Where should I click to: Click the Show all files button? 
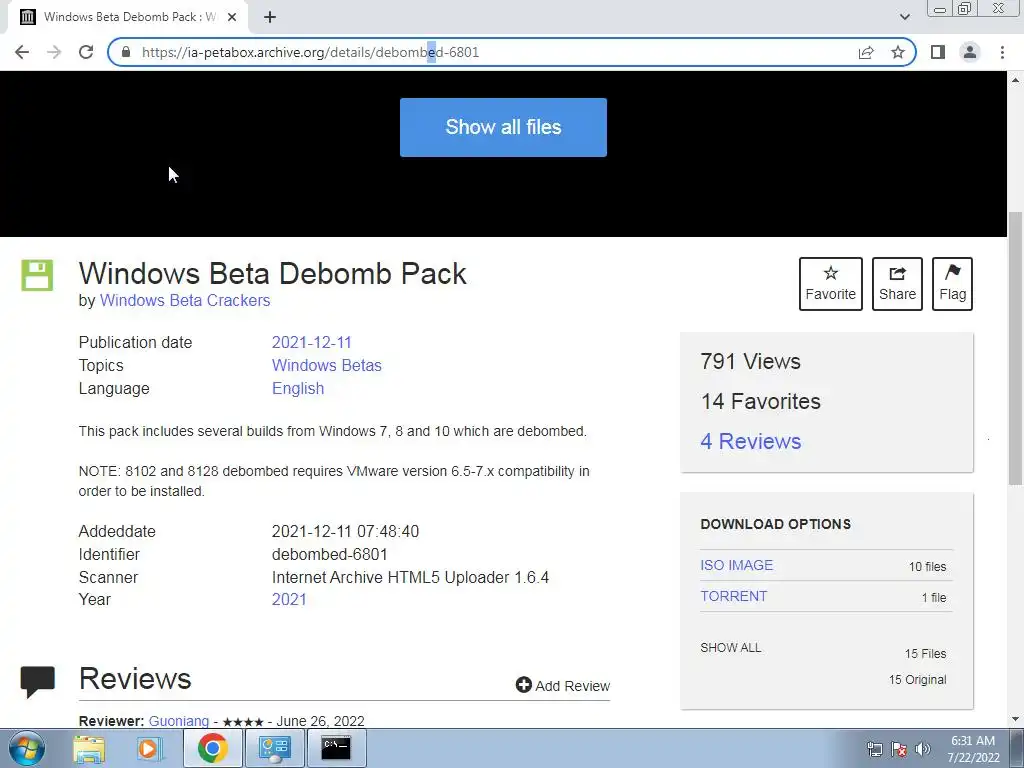click(503, 127)
